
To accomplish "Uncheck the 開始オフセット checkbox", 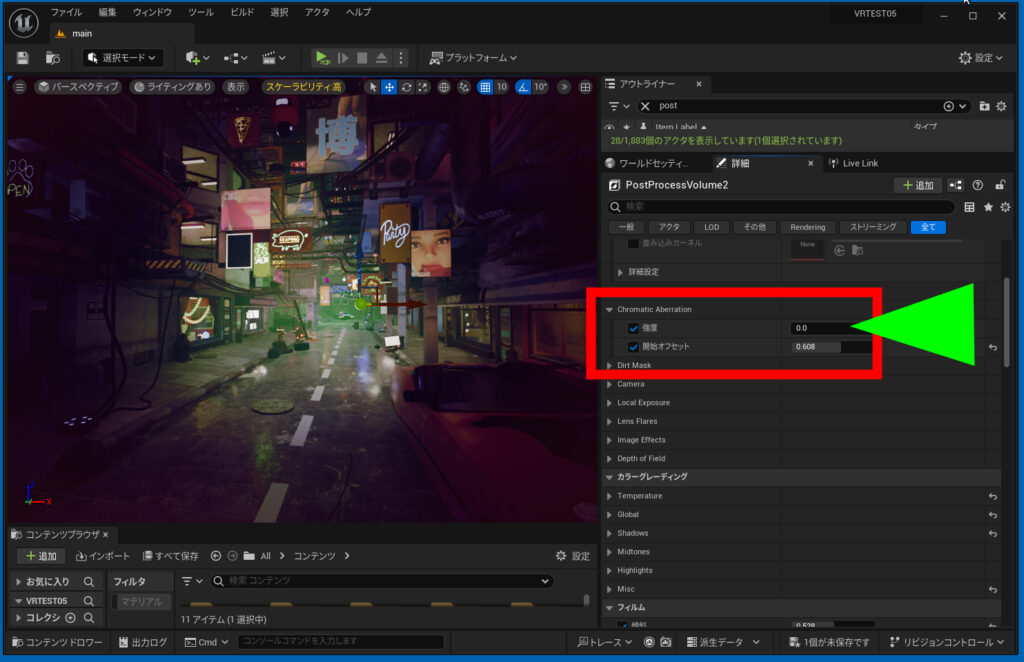I will (633, 346).
